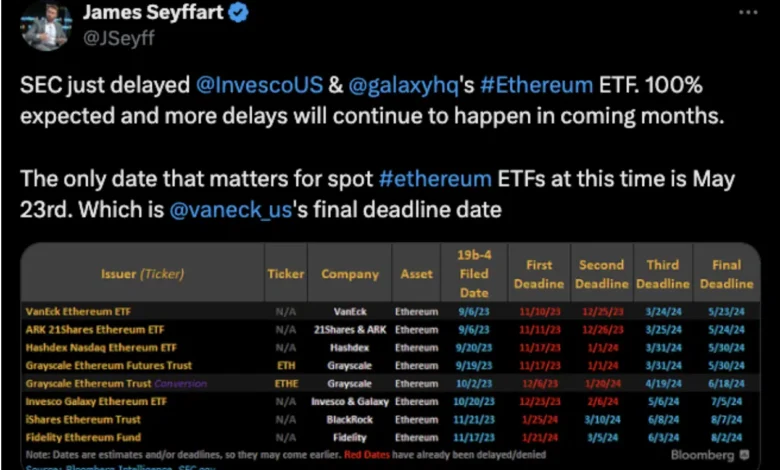Click the Fidelity Ethereum Fund row label
780x470 pixels.
pyautogui.click(x=83, y=437)
